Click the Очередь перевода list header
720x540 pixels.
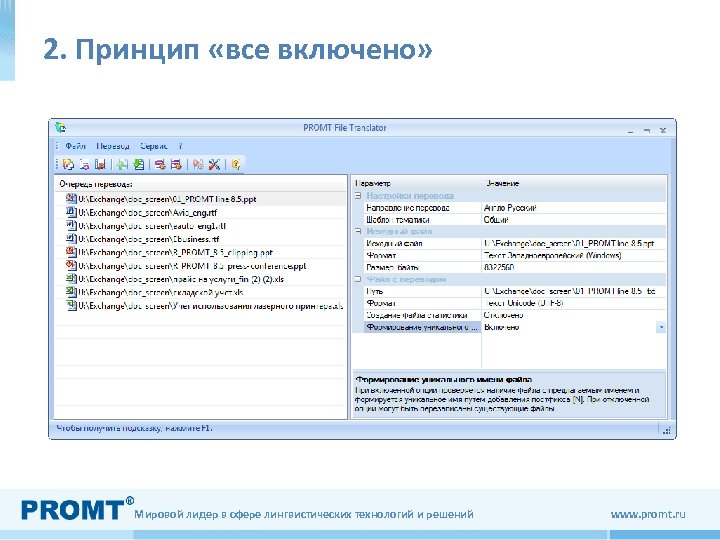[96, 184]
